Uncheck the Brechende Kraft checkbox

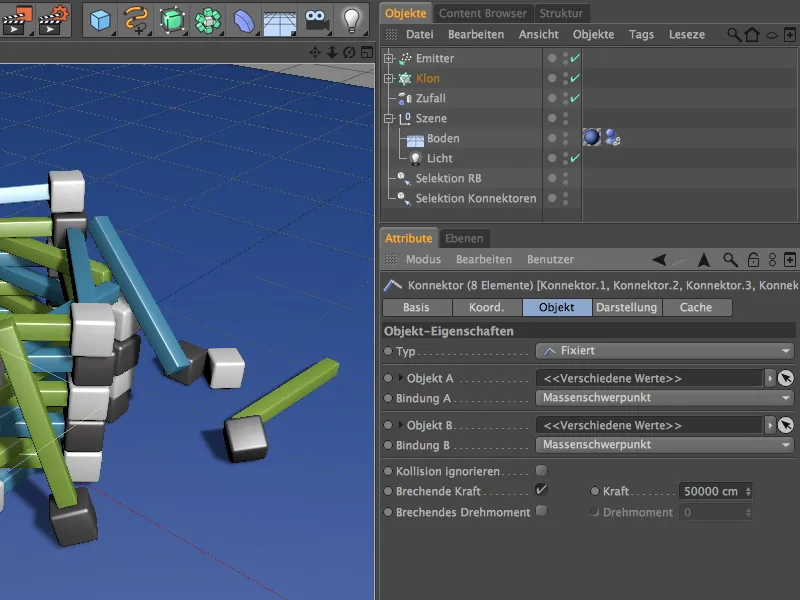[541, 490]
